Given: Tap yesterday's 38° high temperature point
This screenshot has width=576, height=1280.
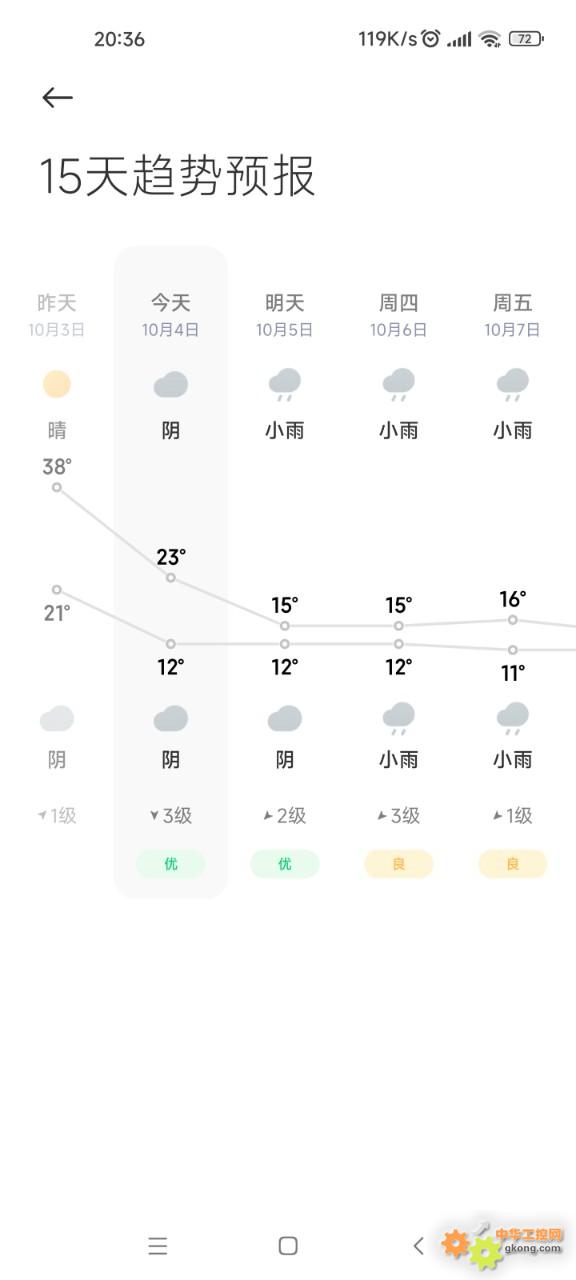Looking at the screenshot, I should coord(57,487).
